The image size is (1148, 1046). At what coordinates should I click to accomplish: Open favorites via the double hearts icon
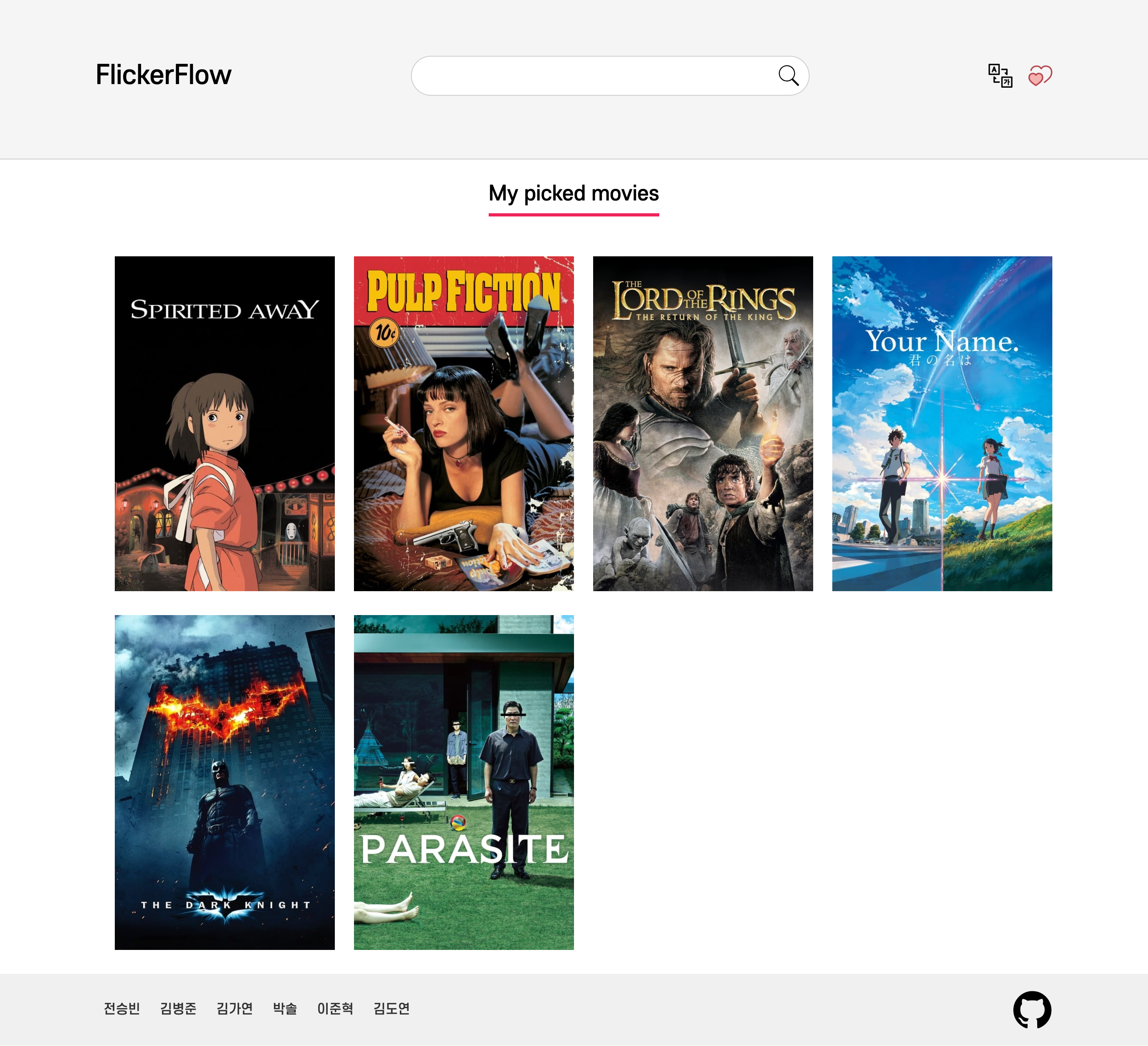[1040, 75]
